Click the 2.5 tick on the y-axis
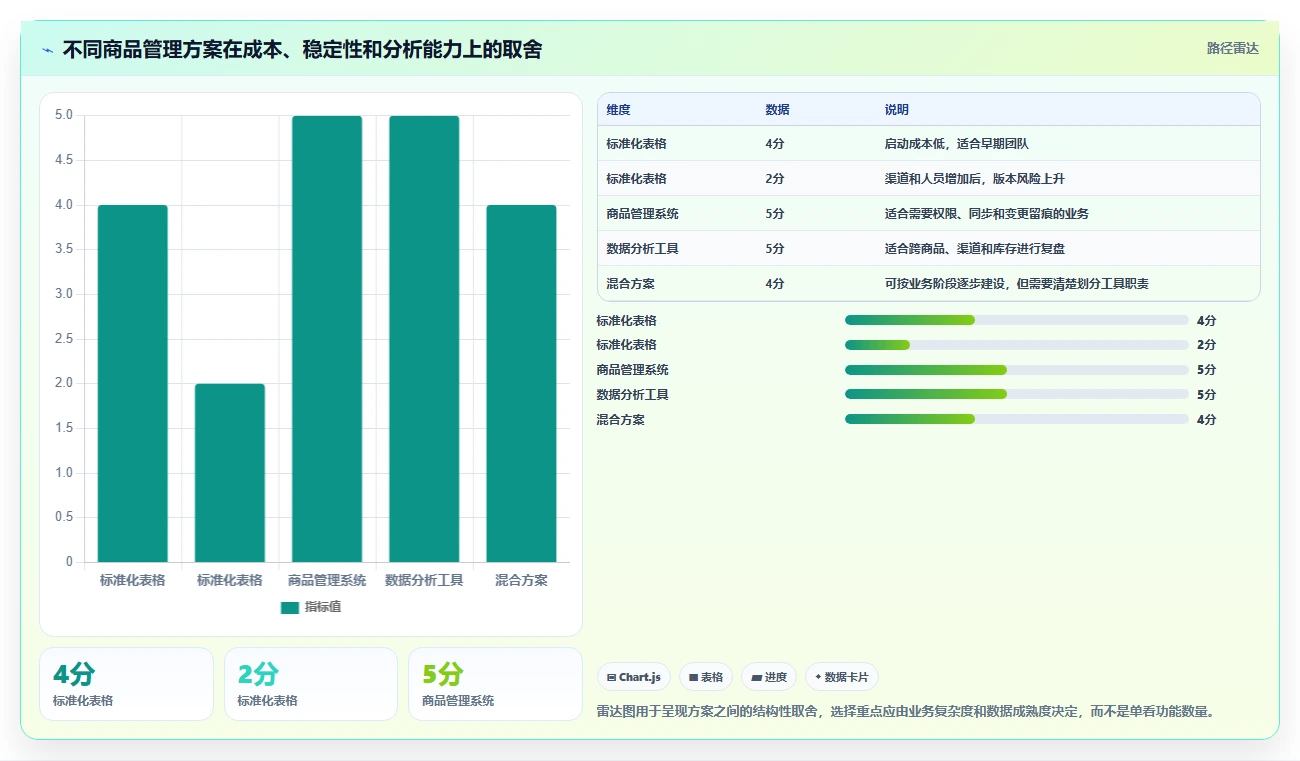Image resolution: width=1300 pixels, height=761 pixels. coord(64,339)
